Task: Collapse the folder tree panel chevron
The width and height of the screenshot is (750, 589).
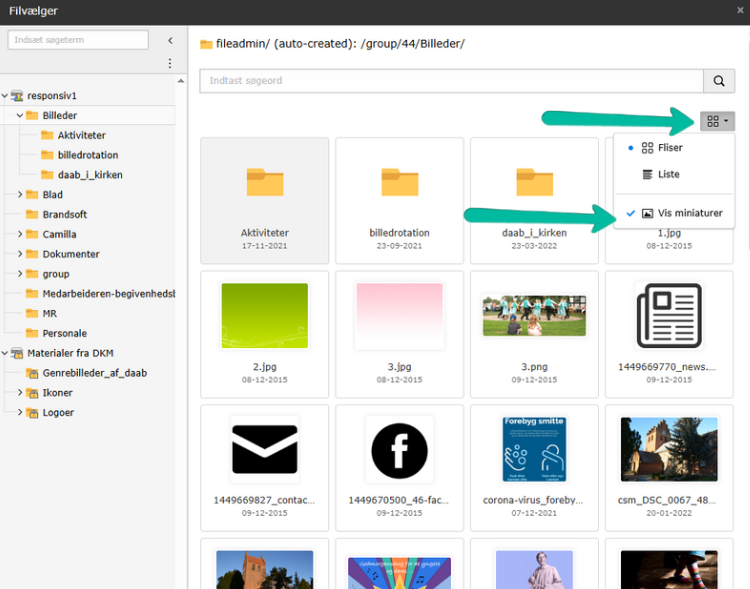Action: tap(170, 41)
